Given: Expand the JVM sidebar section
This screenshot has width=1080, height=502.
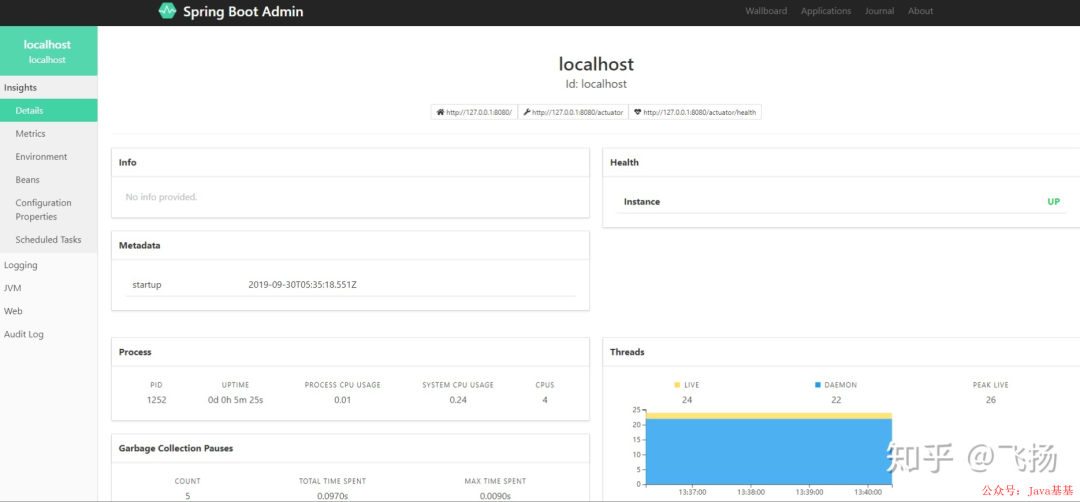Looking at the screenshot, I should tap(48, 288).
